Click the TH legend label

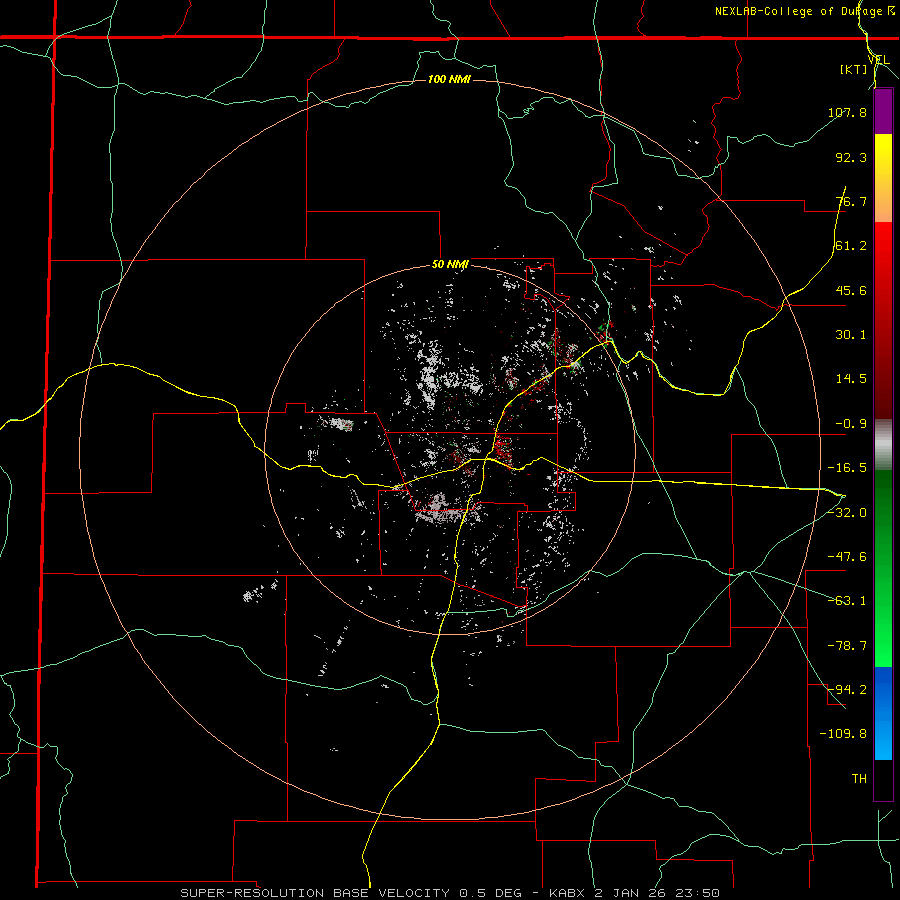pyautogui.click(x=859, y=779)
